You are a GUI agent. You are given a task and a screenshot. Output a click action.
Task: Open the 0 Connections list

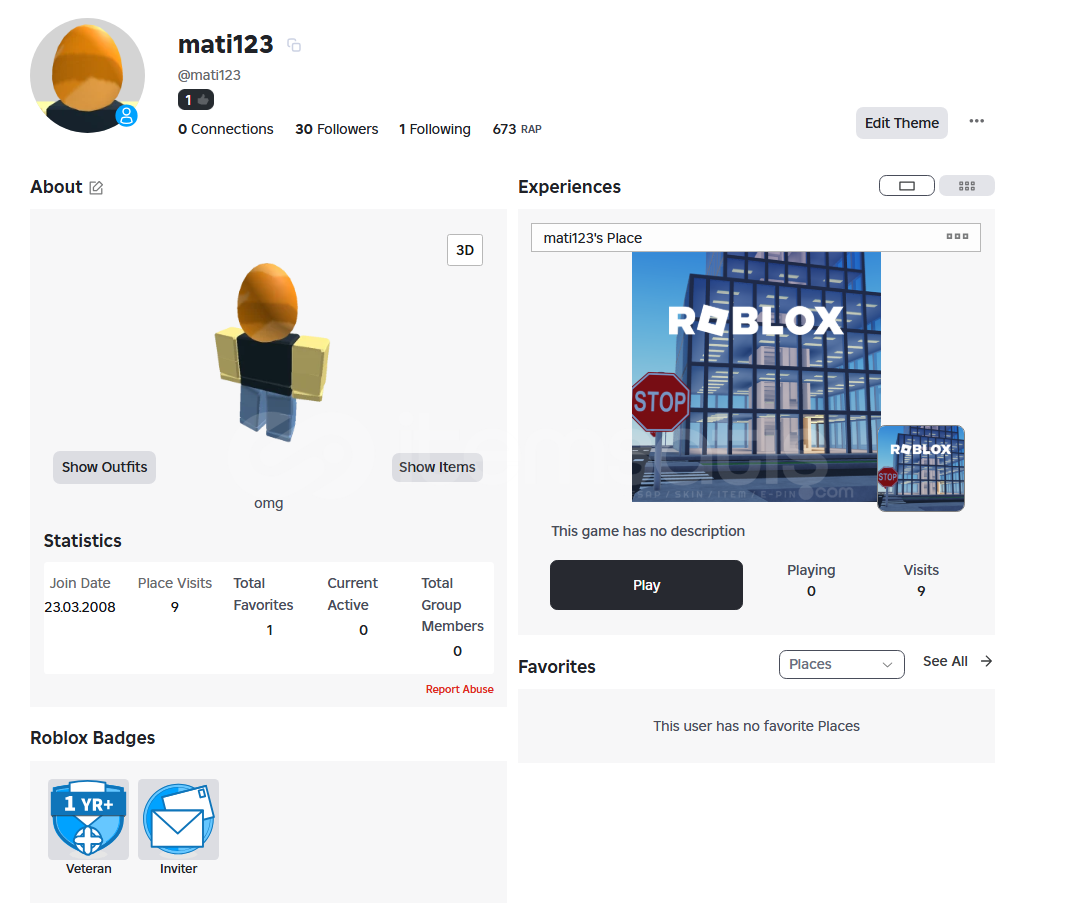click(x=225, y=129)
